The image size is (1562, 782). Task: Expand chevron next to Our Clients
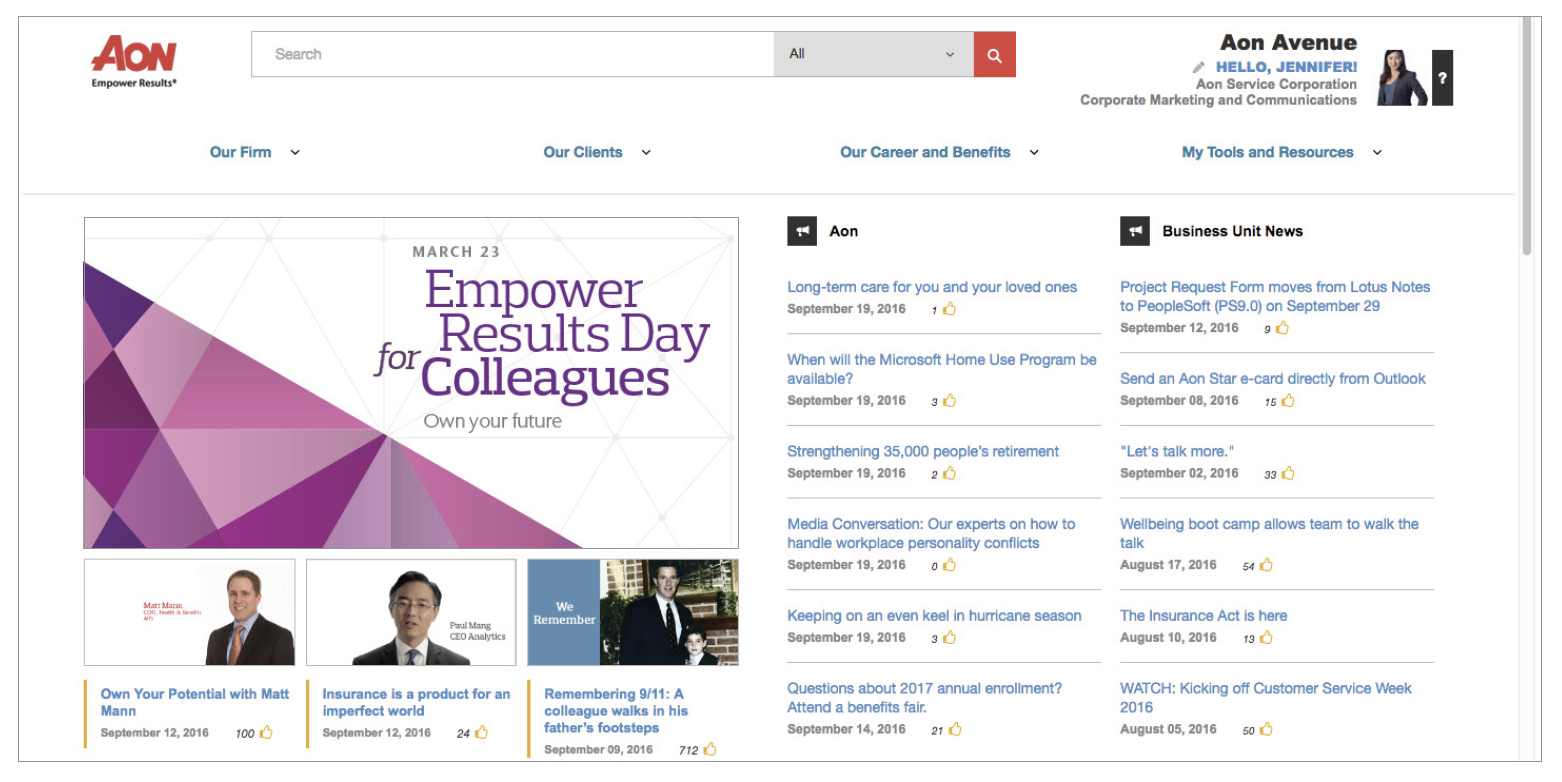click(646, 153)
